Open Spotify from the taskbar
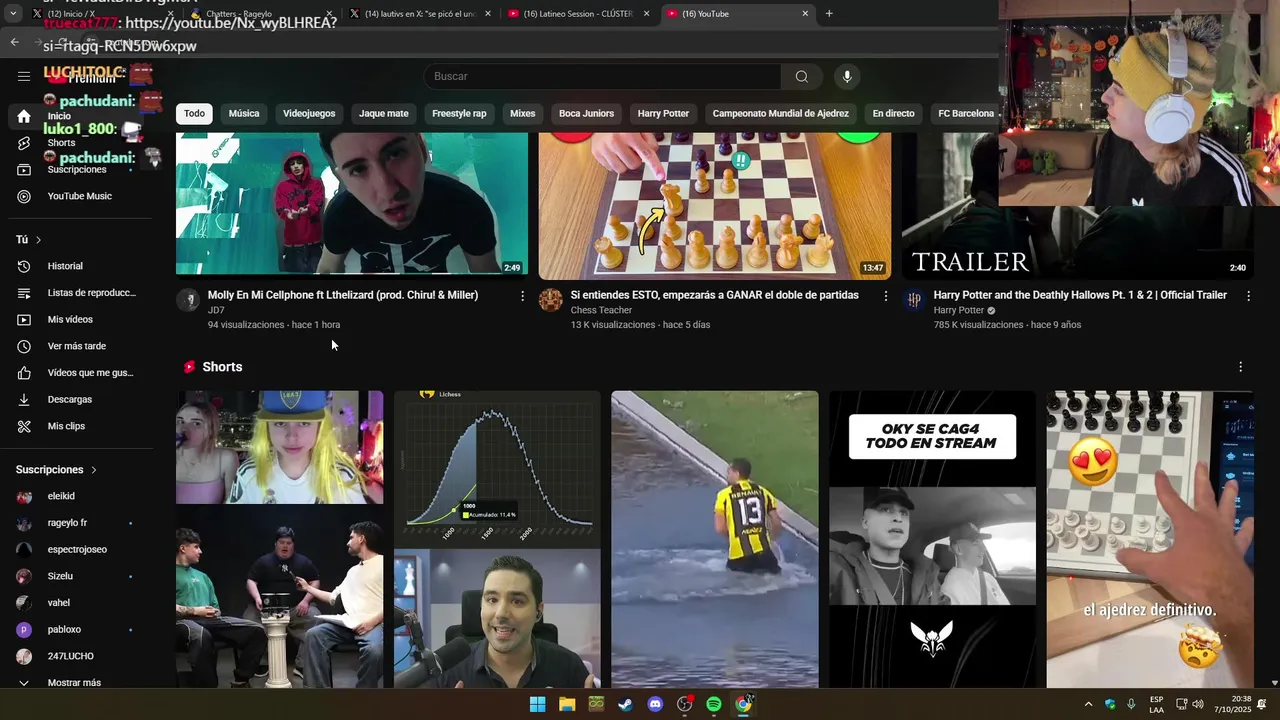The image size is (1280, 720). pyautogui.click(x=714, y=704)
